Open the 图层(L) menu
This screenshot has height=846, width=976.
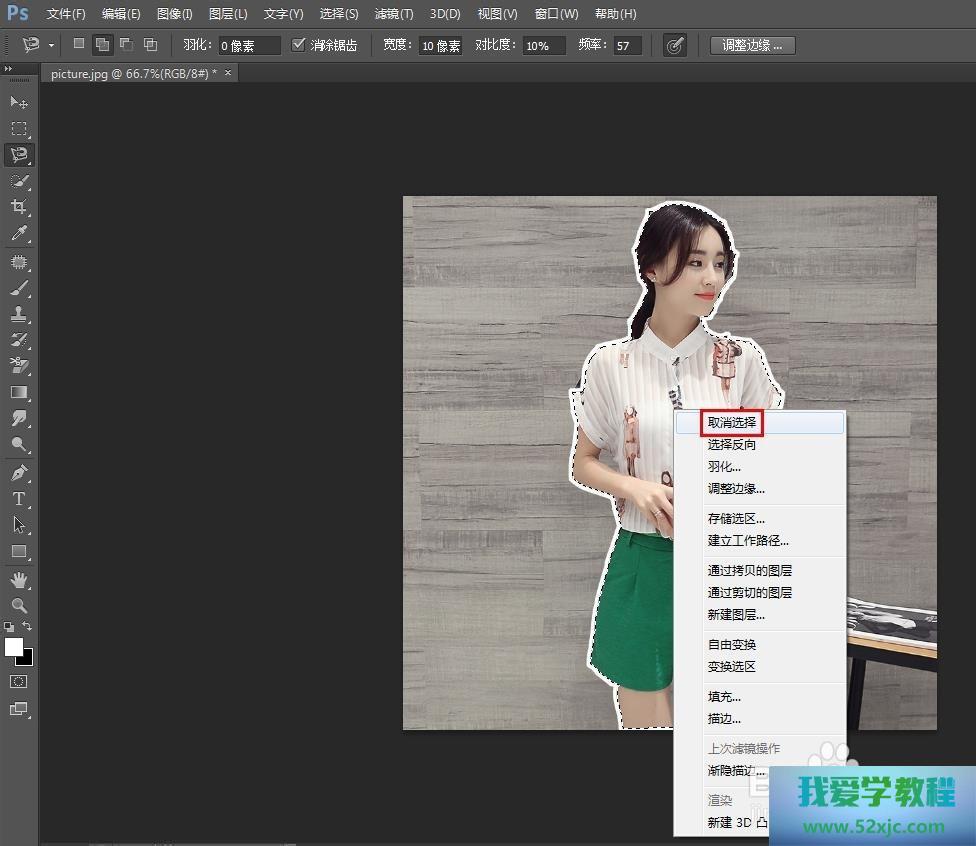pos(228,14)
